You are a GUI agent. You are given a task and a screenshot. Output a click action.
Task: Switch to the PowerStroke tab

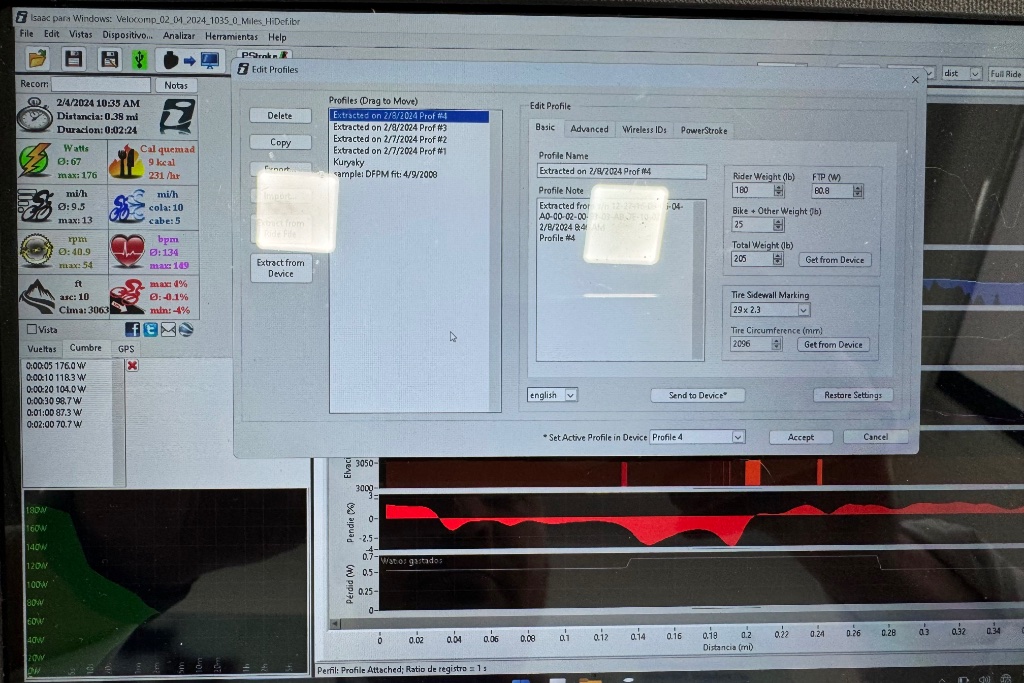point(703,131)
